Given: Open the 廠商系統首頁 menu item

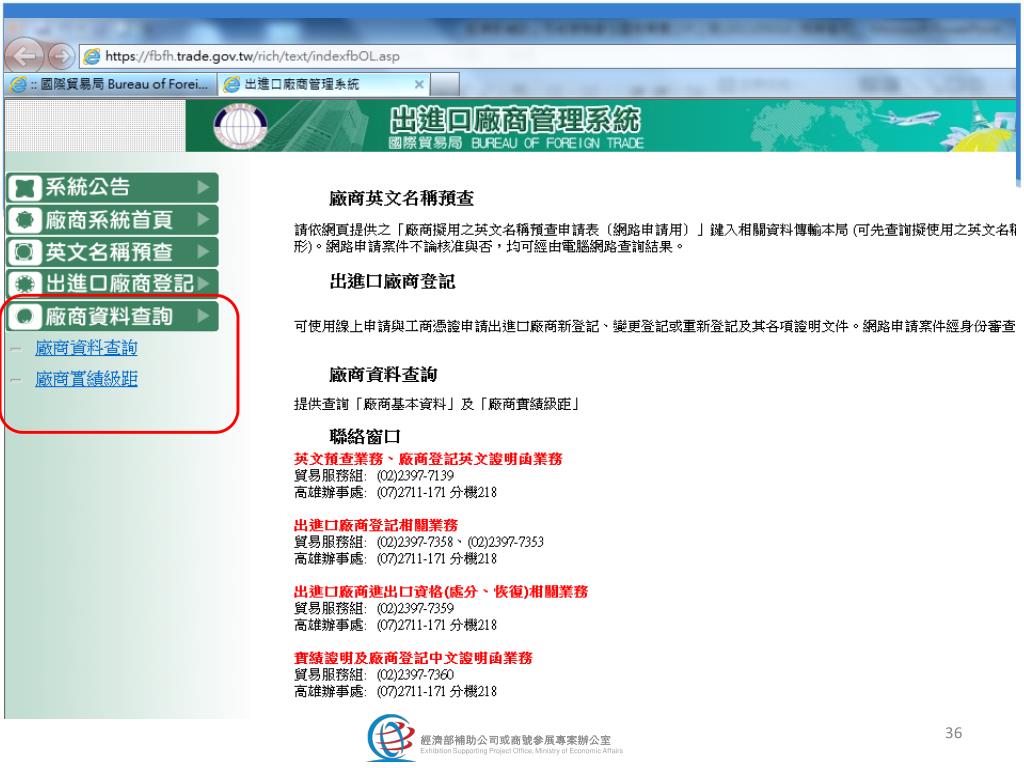Looking at the screenshot, I should point(112,219).
